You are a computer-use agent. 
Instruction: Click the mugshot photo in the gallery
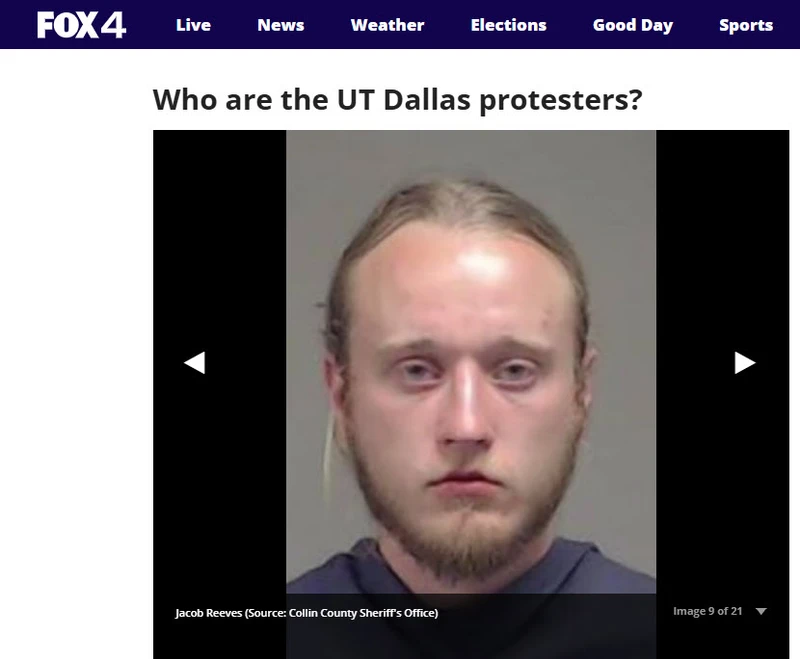471,362
